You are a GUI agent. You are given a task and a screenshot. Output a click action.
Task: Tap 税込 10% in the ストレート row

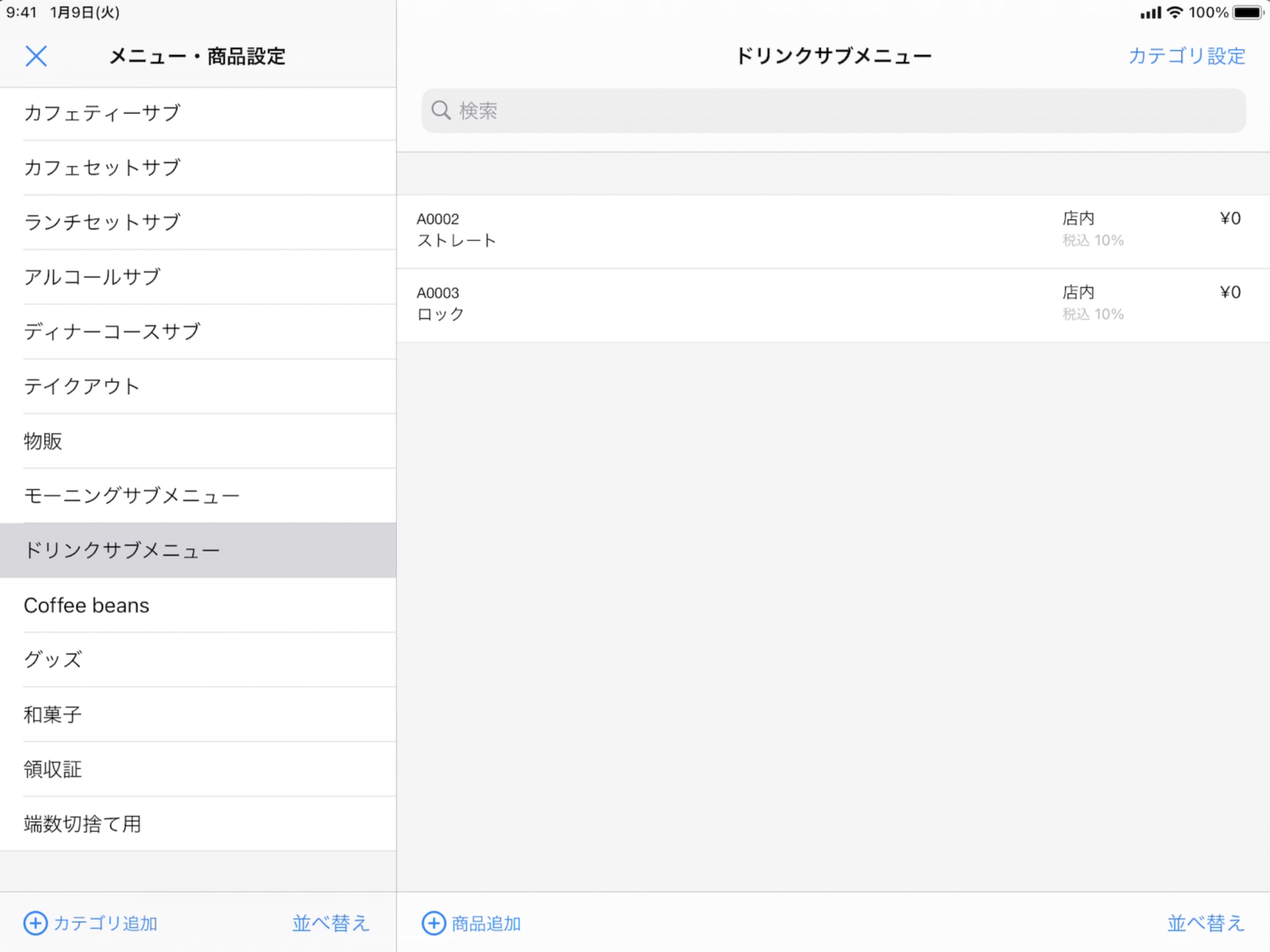[x=1093, y=240]
